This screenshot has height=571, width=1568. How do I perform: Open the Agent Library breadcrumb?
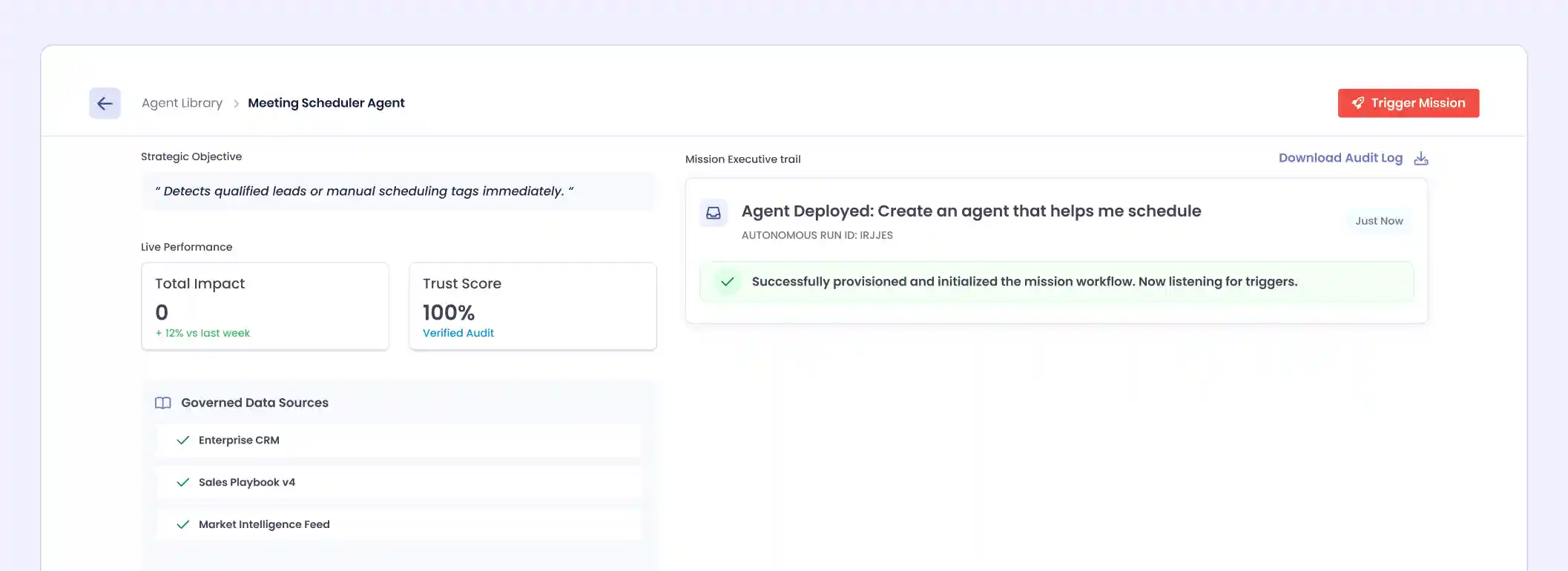point(182,103)
